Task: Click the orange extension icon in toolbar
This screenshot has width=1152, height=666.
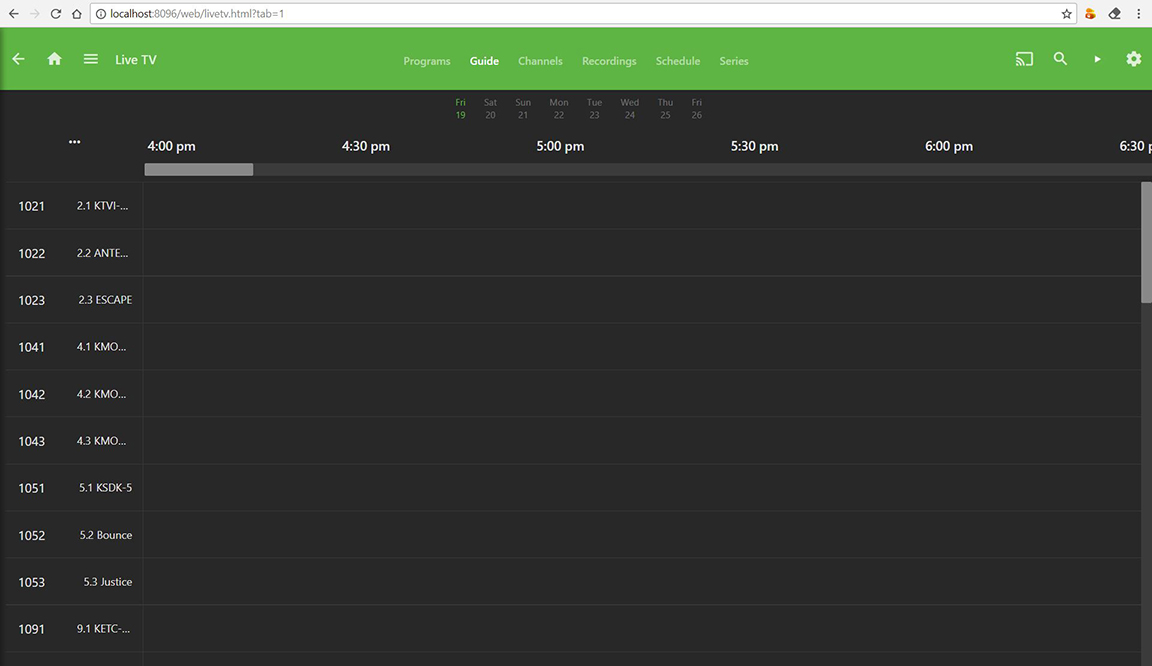Action: pyautogui.click(x=1090, y=13)
